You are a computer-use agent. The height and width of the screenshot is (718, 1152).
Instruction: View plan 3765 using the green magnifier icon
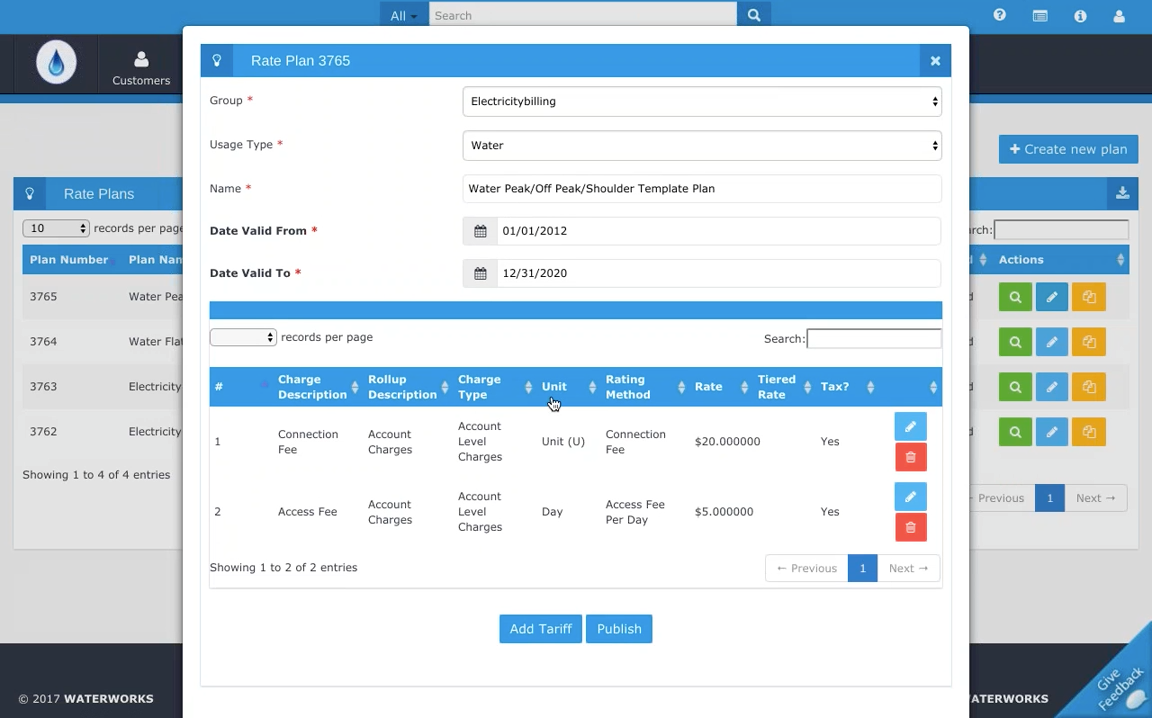[x=1015, y=296]
